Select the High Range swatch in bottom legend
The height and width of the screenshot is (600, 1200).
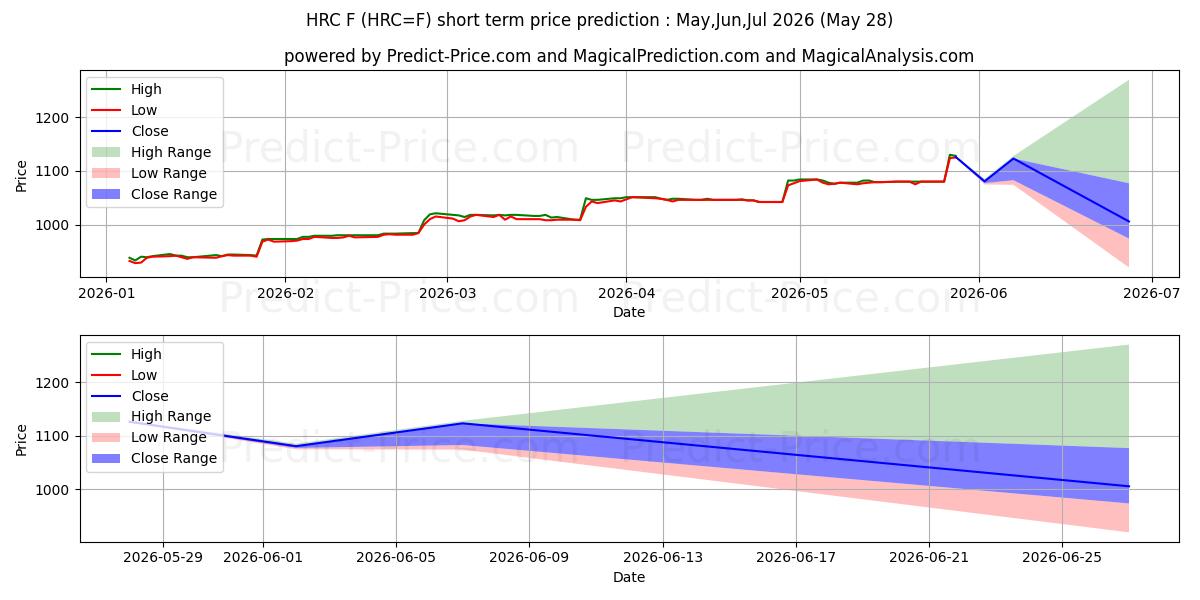(x=107, y=417)
